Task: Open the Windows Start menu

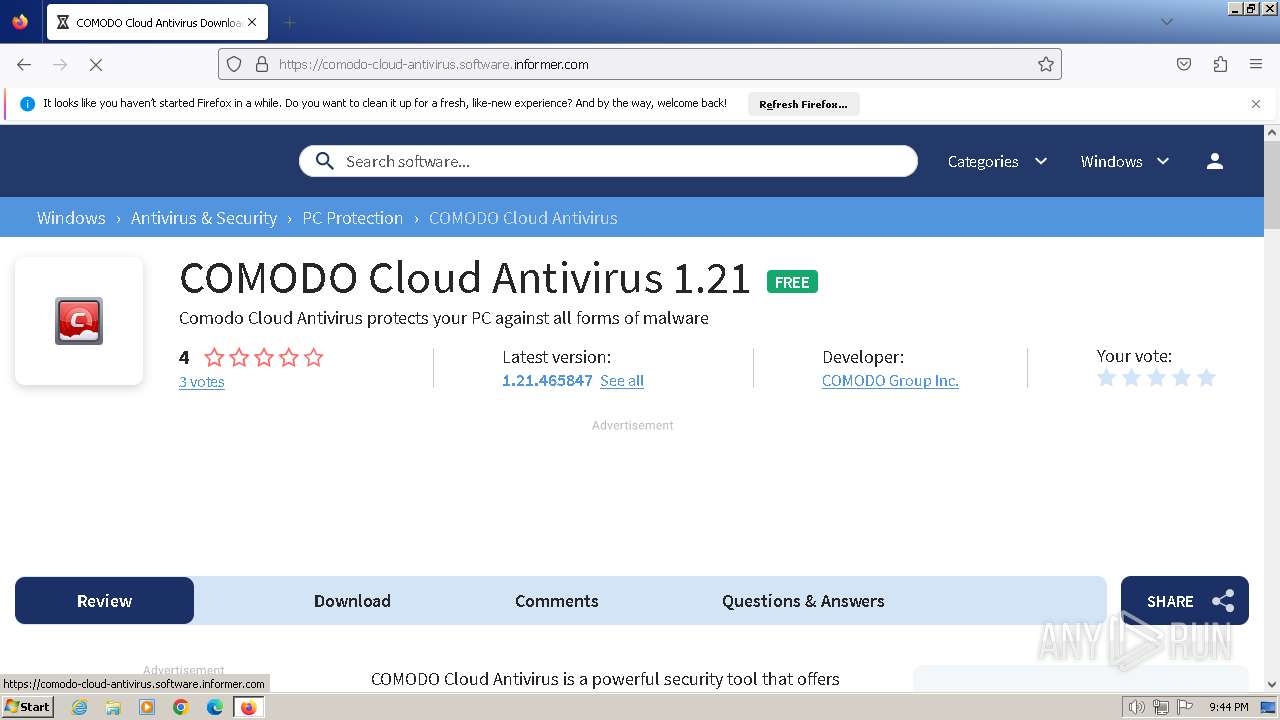Action: [x=27, y=707]
